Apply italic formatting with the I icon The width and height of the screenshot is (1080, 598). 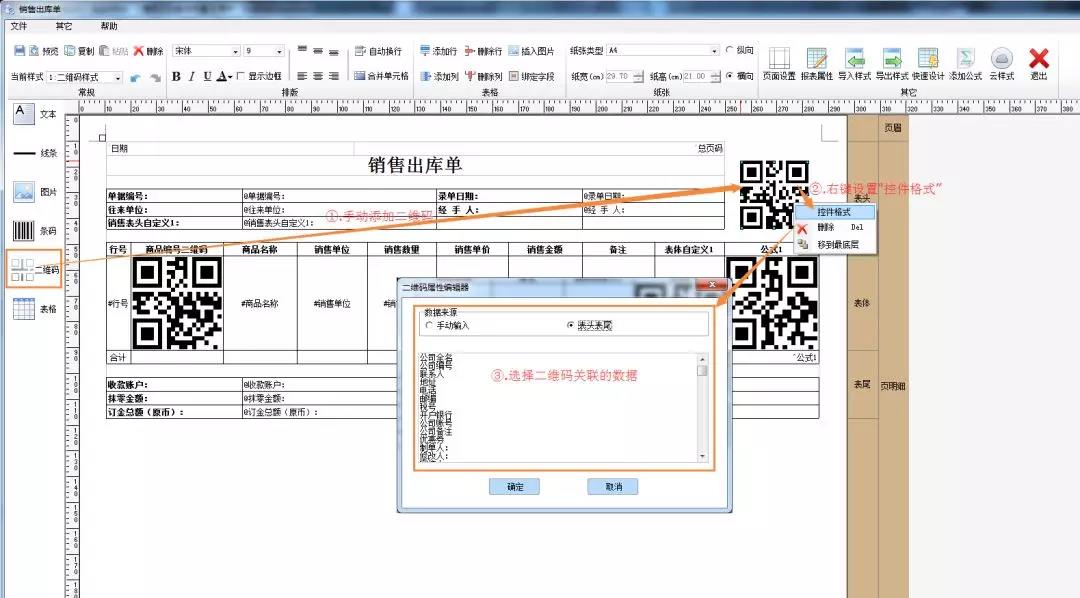click(191, 76)
